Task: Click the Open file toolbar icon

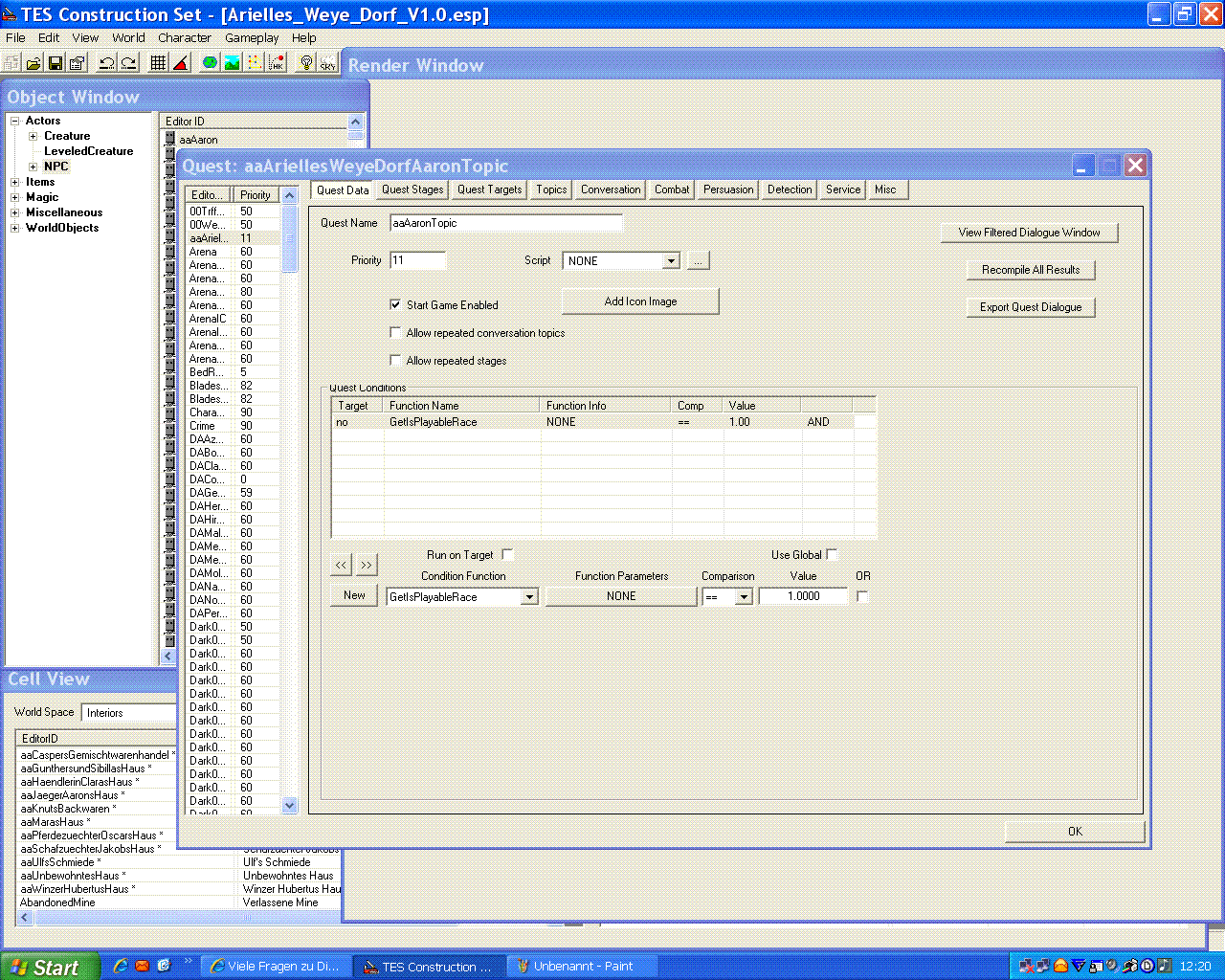Action: [x=33, y=63]
